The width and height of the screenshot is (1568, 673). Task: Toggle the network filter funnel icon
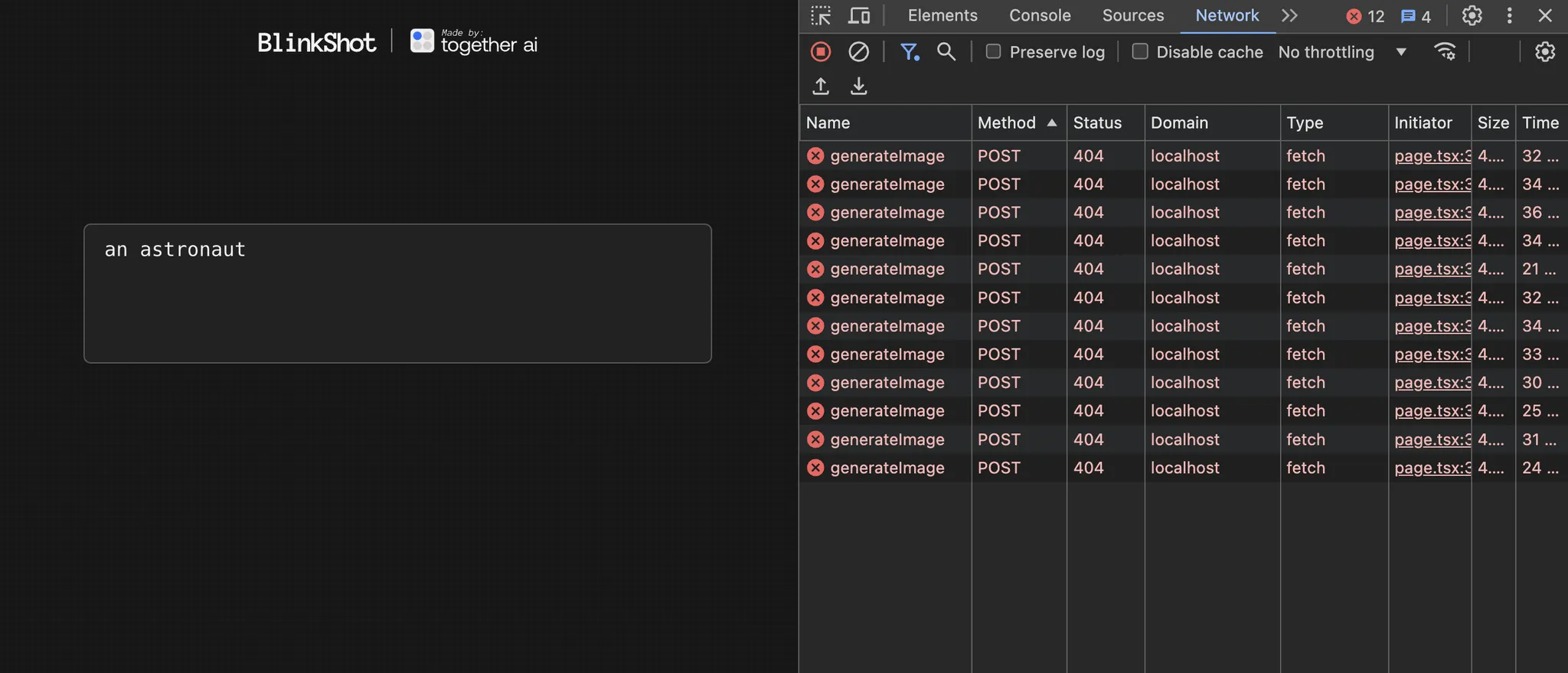tap(910, 52)
